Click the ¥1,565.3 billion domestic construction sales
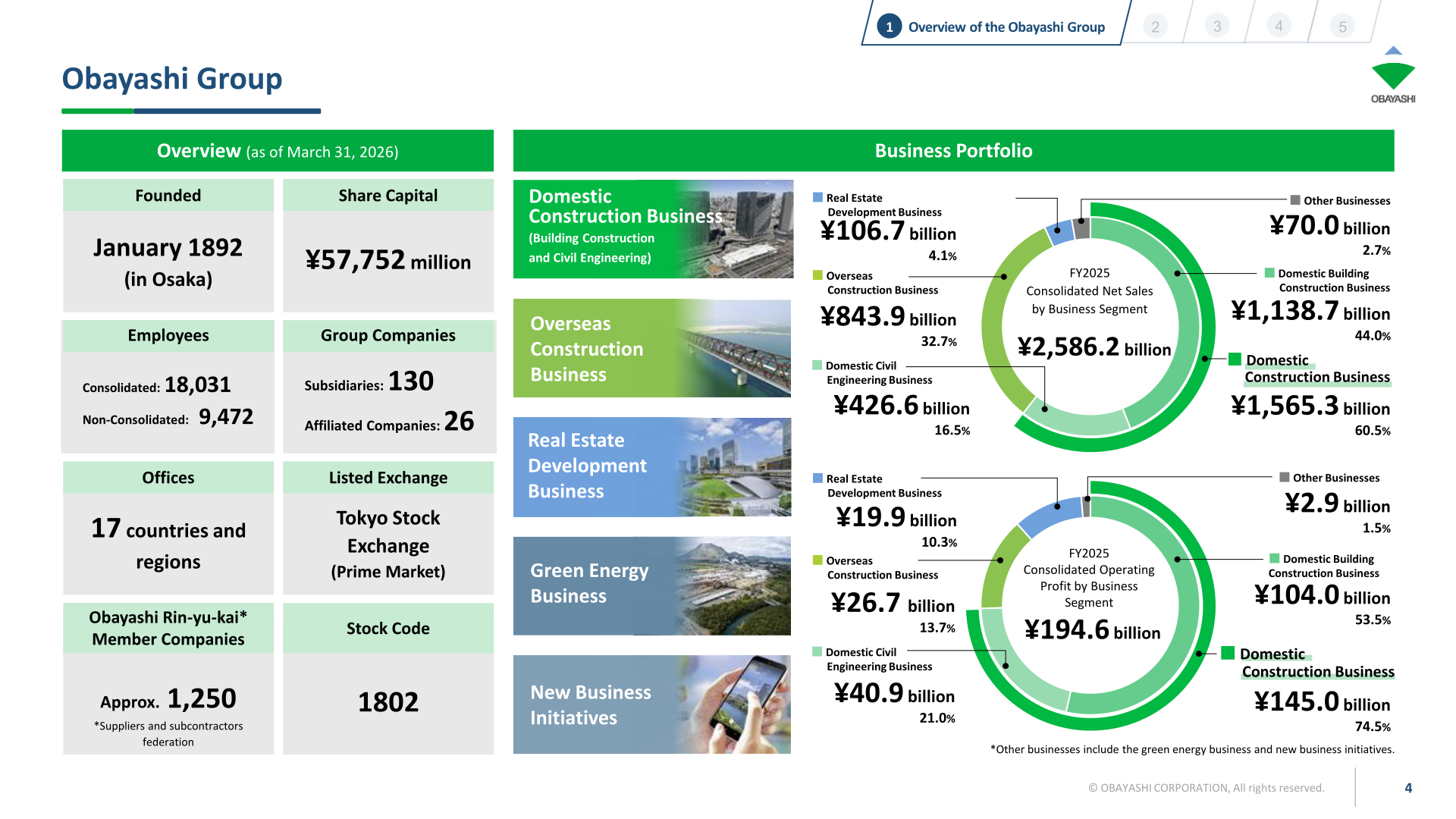1456x819 pixels. point(1310,406)
